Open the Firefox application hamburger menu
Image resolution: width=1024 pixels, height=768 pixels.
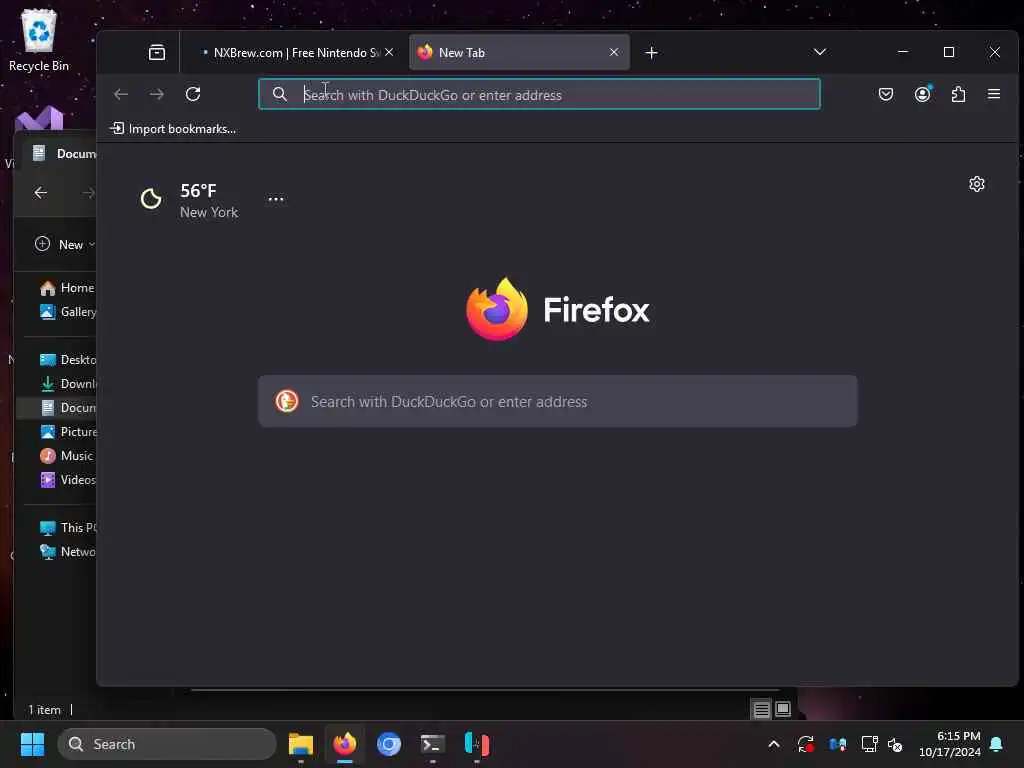point(994,94)
